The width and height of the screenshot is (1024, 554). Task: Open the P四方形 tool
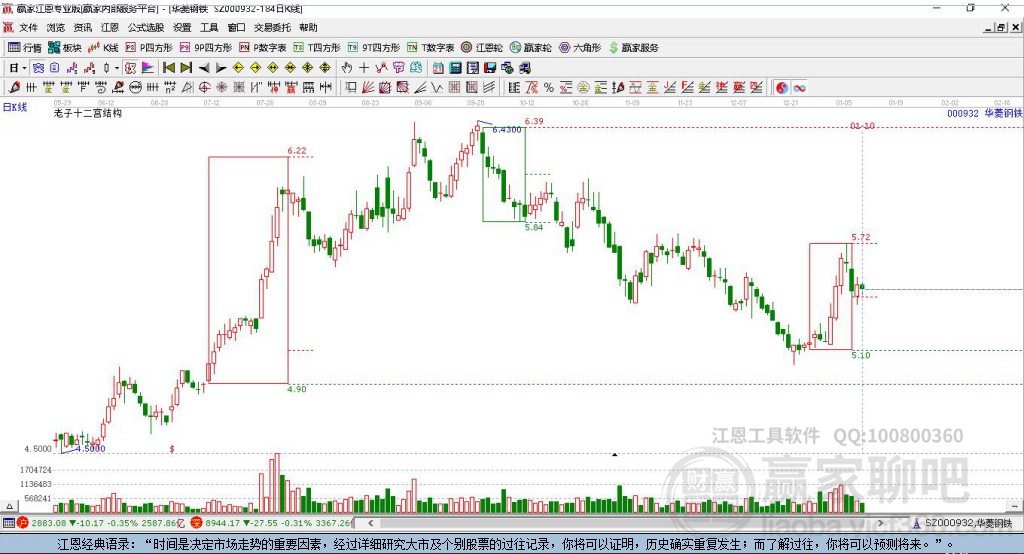point(149,48)
